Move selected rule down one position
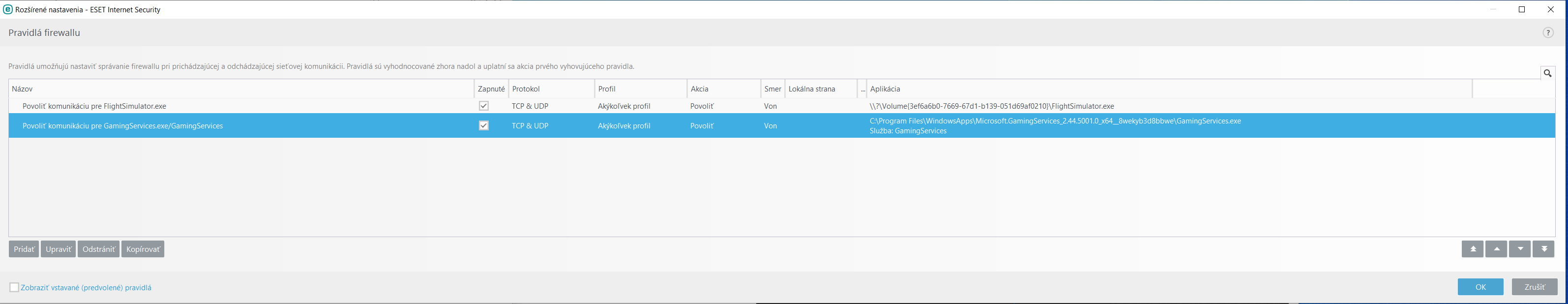 1520,249
